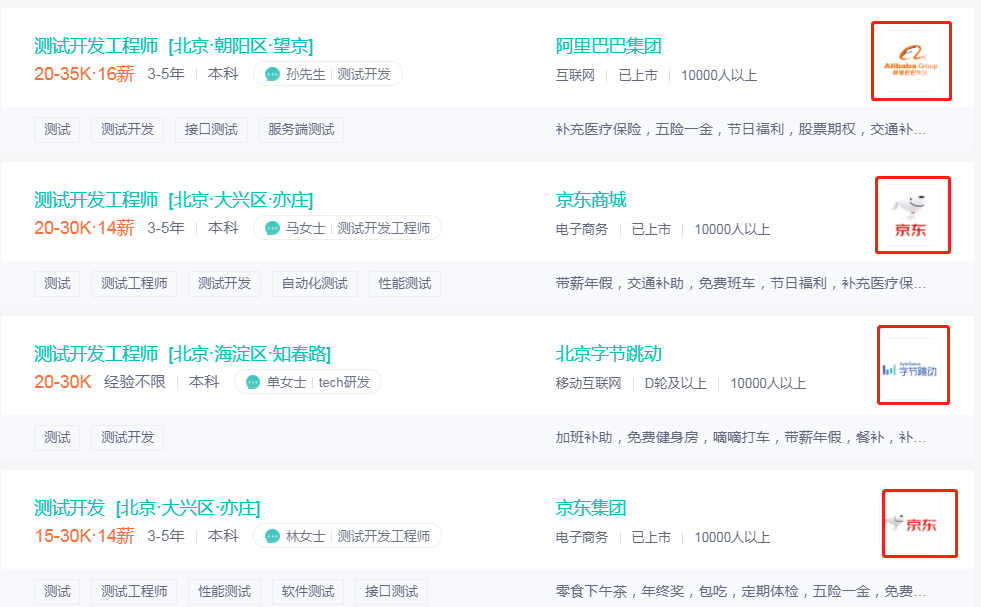Open the 阿里巴巴集团 company page

(x=610, y=45)
